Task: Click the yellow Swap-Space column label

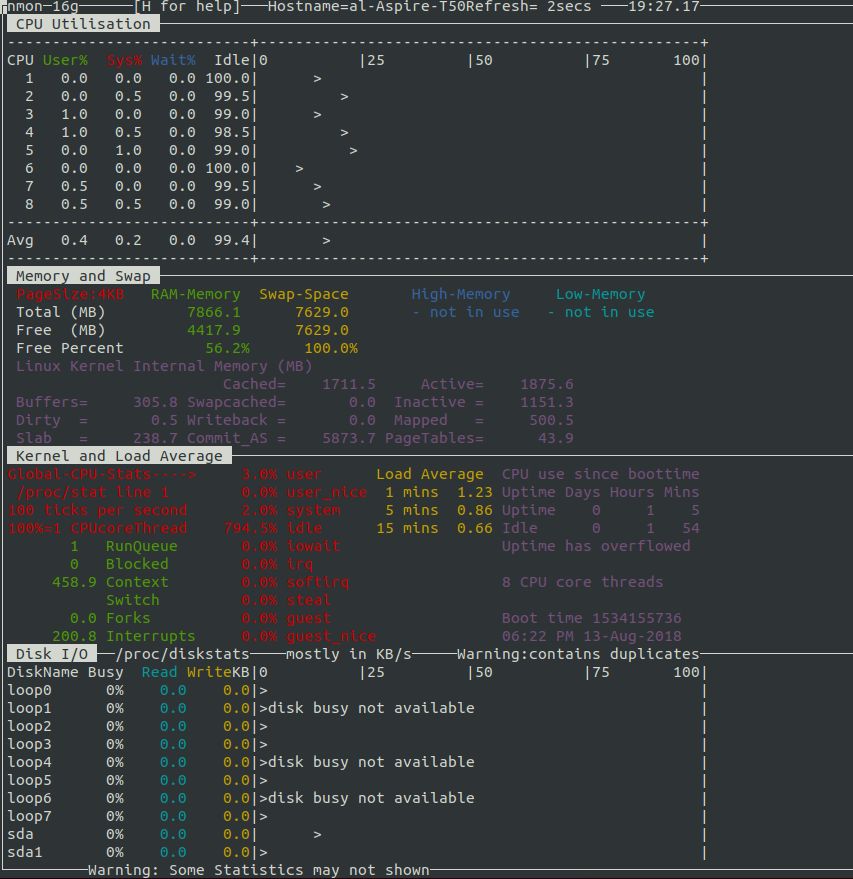Action: point(303,294)
